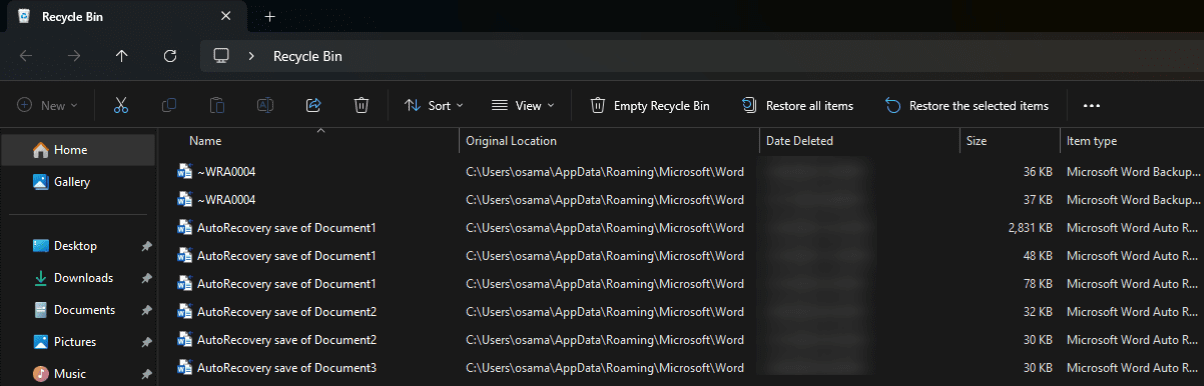Image resolution: width=1204 pixels, height=386 pixels.
Task: Click the PC monitor icon in address bar
Action: tap(222, 56)
